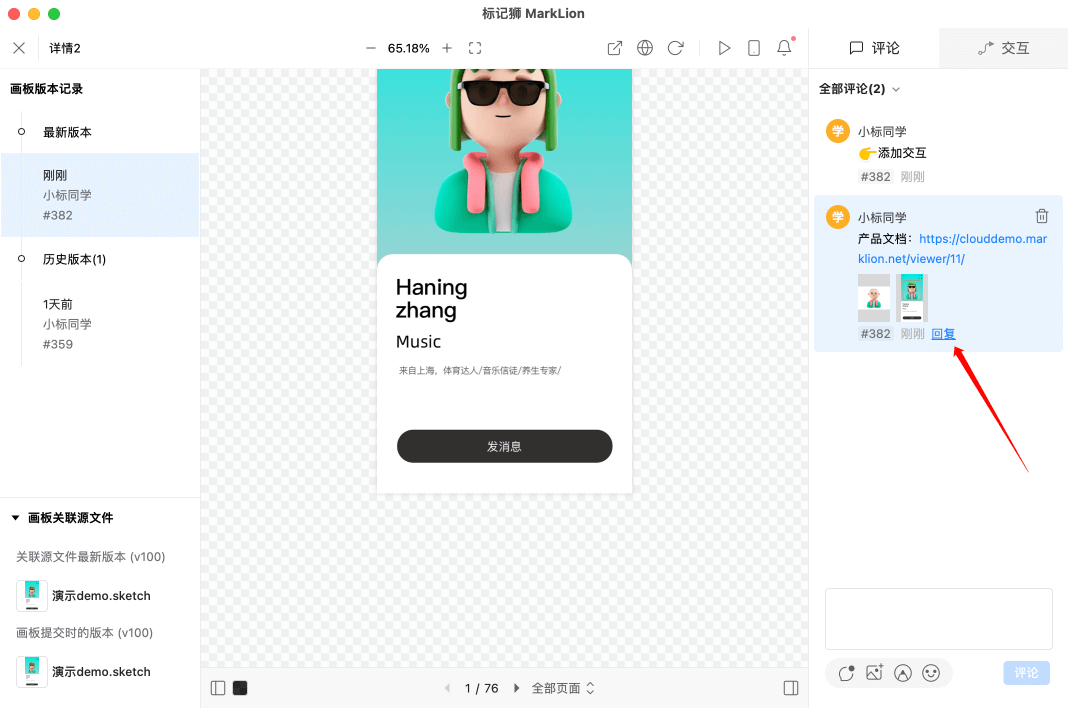1068x708 pixels.
Task: Click the globe browser icon
Action: click(x=645, y=48)
